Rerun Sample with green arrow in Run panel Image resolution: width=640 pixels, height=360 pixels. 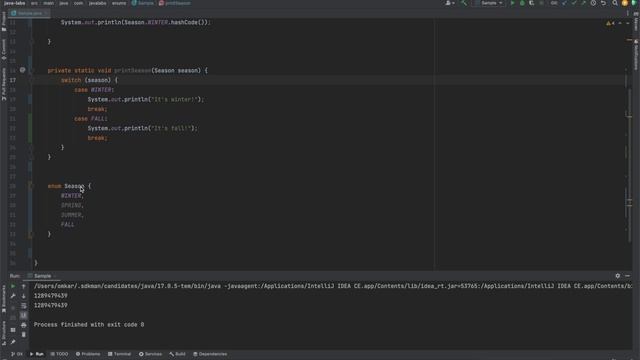point(13,286)
